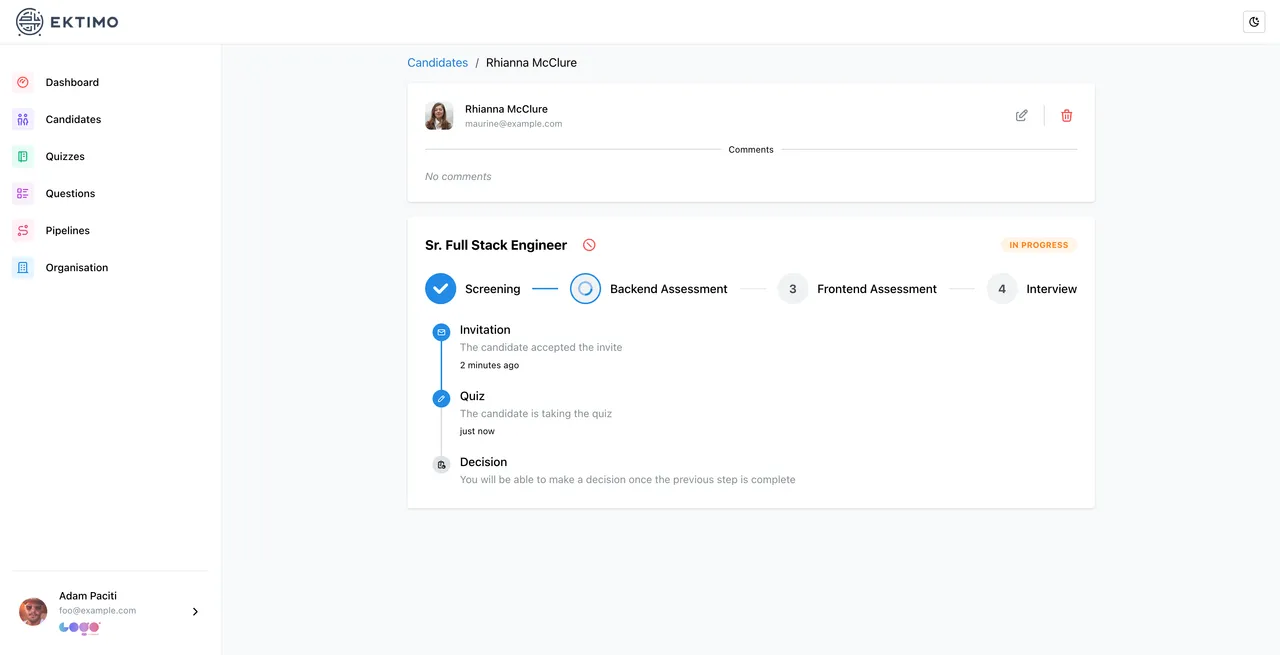This screenshot has height=655, width=1280.
Task: Click the Quiz pencil timeline marker
Action: (441, 398)
